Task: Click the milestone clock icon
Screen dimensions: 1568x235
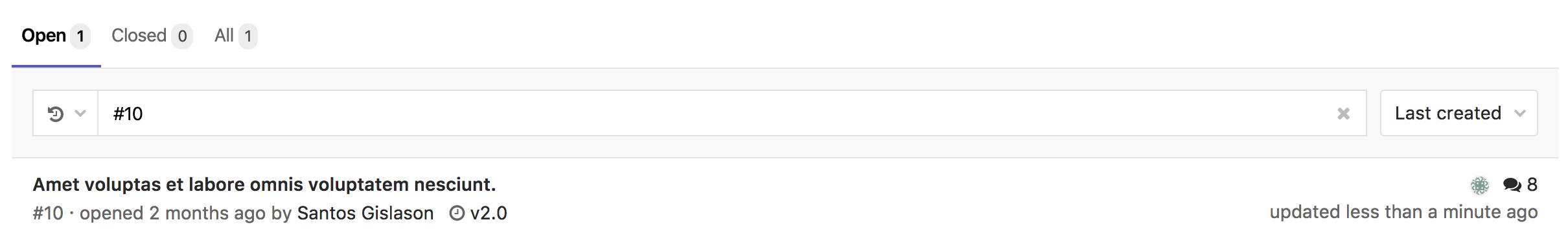Action: 457,213
